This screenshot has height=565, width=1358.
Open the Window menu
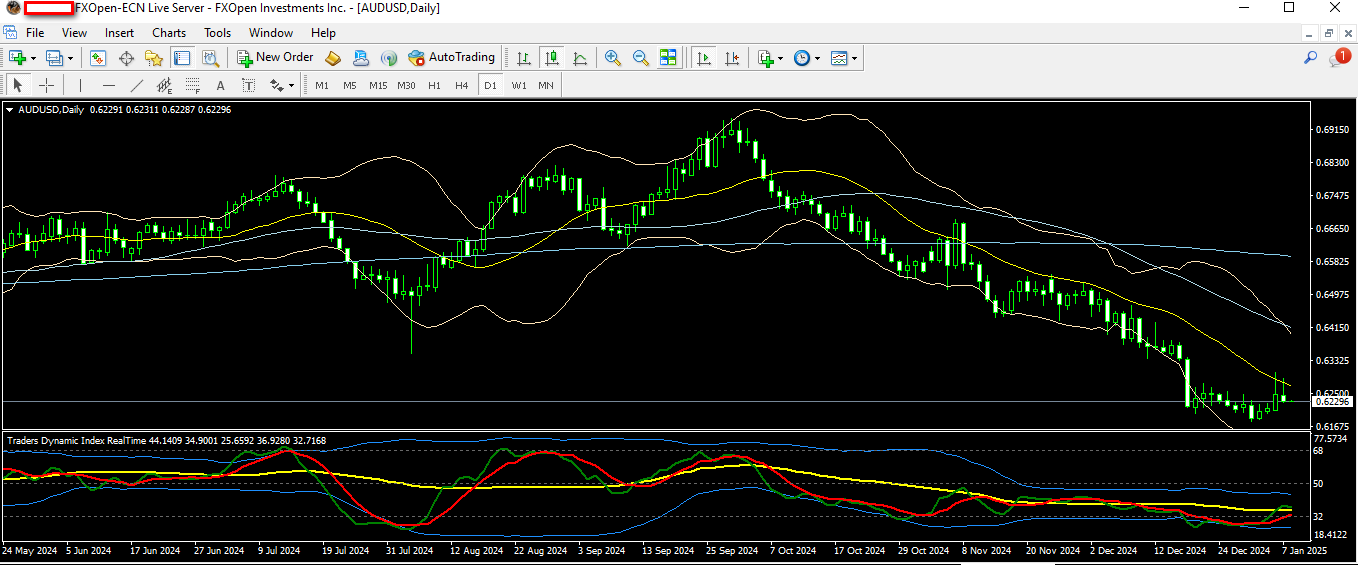pyautogui.click(x=271, y=33)
